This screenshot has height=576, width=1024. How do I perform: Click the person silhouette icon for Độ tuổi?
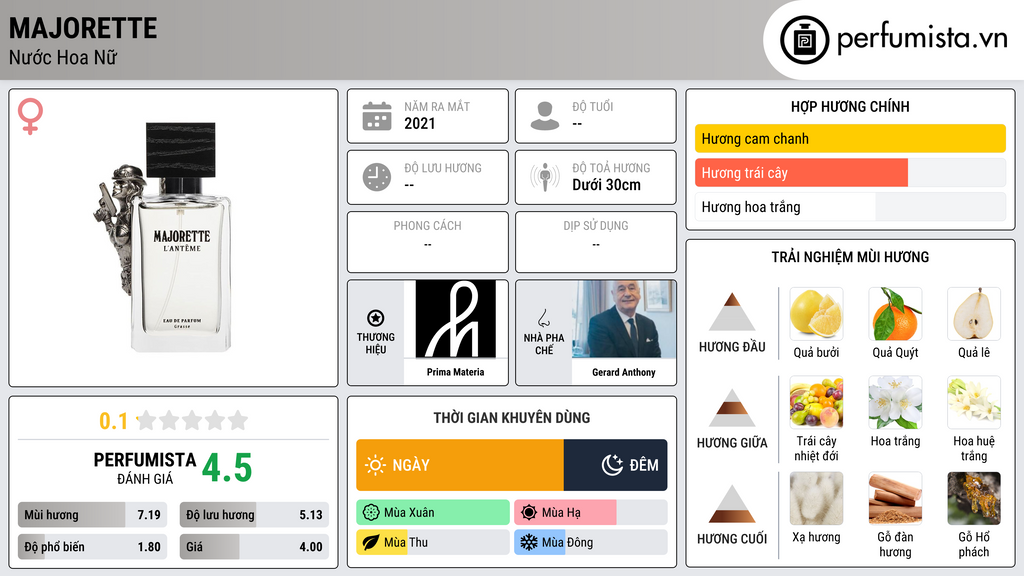545,116
